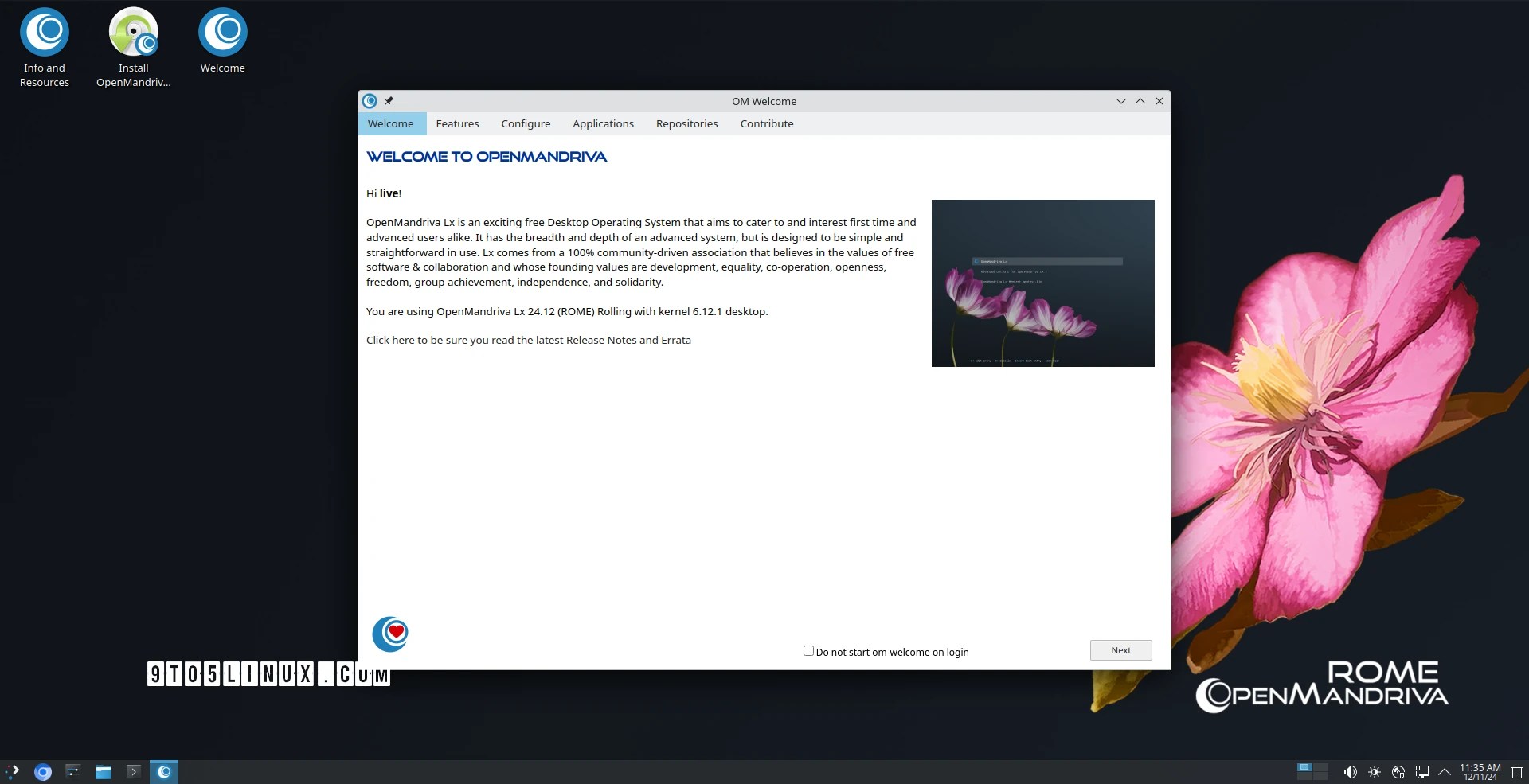This screenshot has width=1529, height=784.
Task: Open the Release Notes and Errata link
Action: [529, 340]
